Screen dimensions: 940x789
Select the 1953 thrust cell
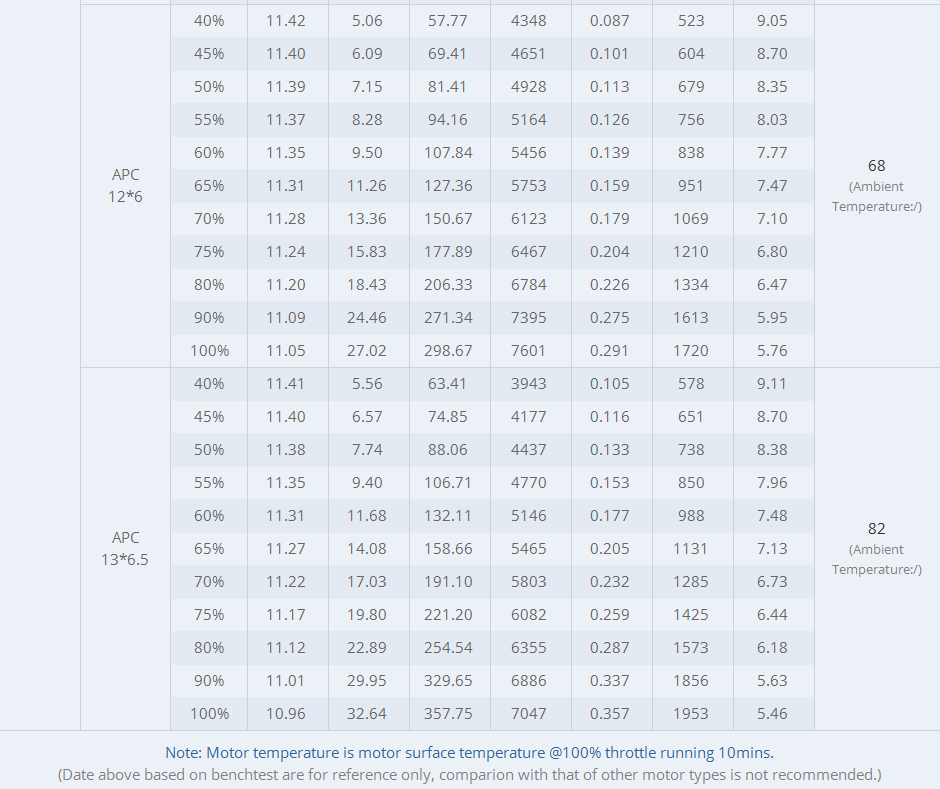click(x=691, y=714)
